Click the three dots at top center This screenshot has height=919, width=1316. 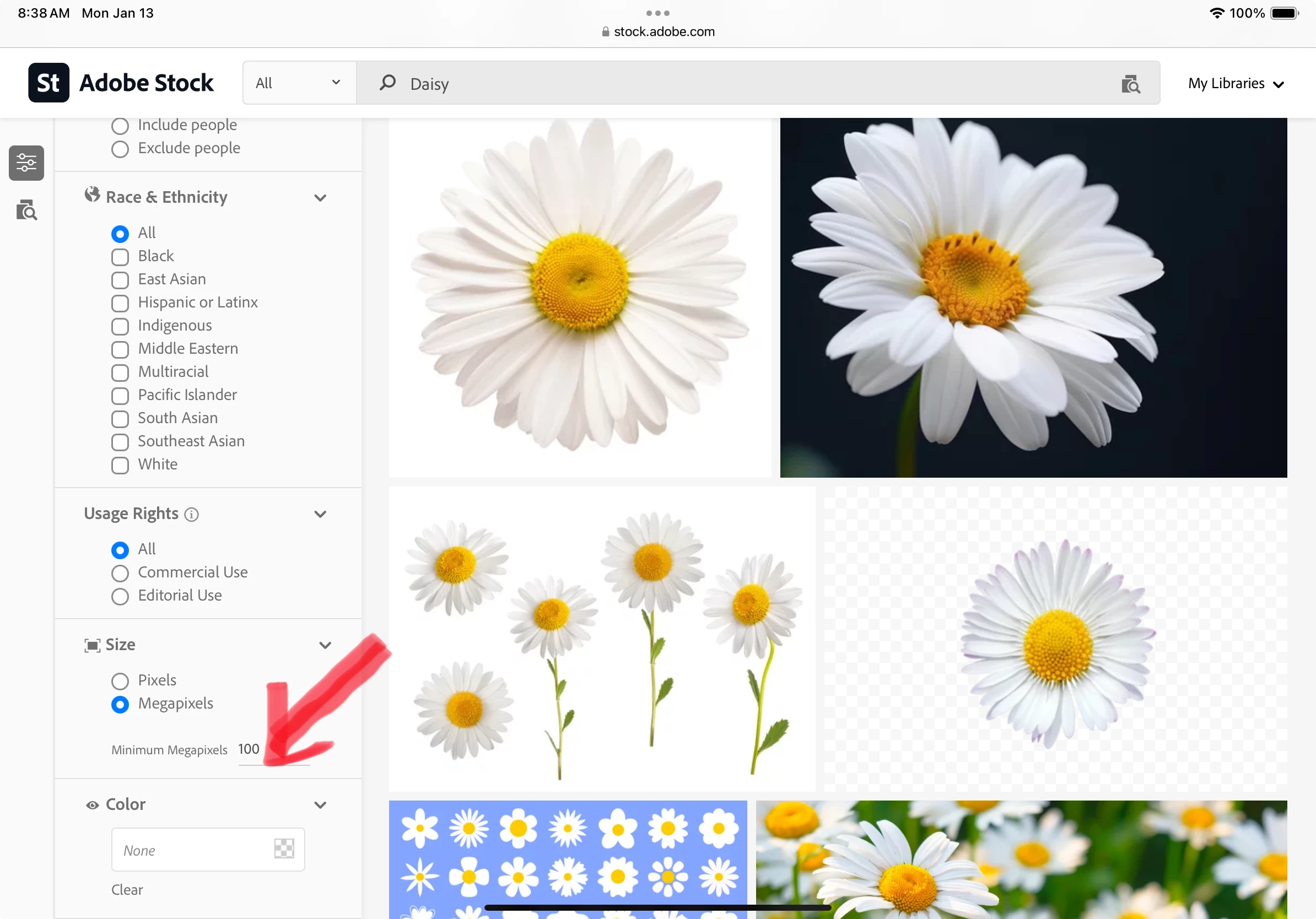pyautogui.click(x=657, y=13)
